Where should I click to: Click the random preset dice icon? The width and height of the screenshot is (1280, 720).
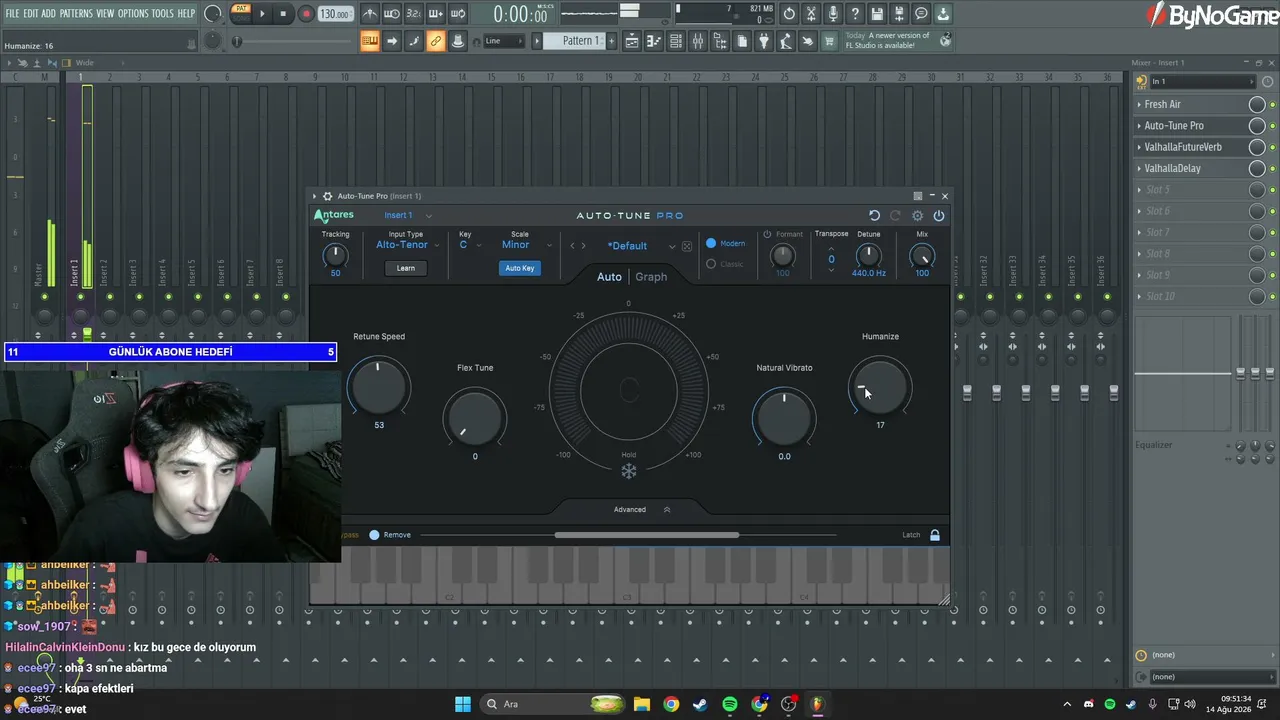pos(687,246)
